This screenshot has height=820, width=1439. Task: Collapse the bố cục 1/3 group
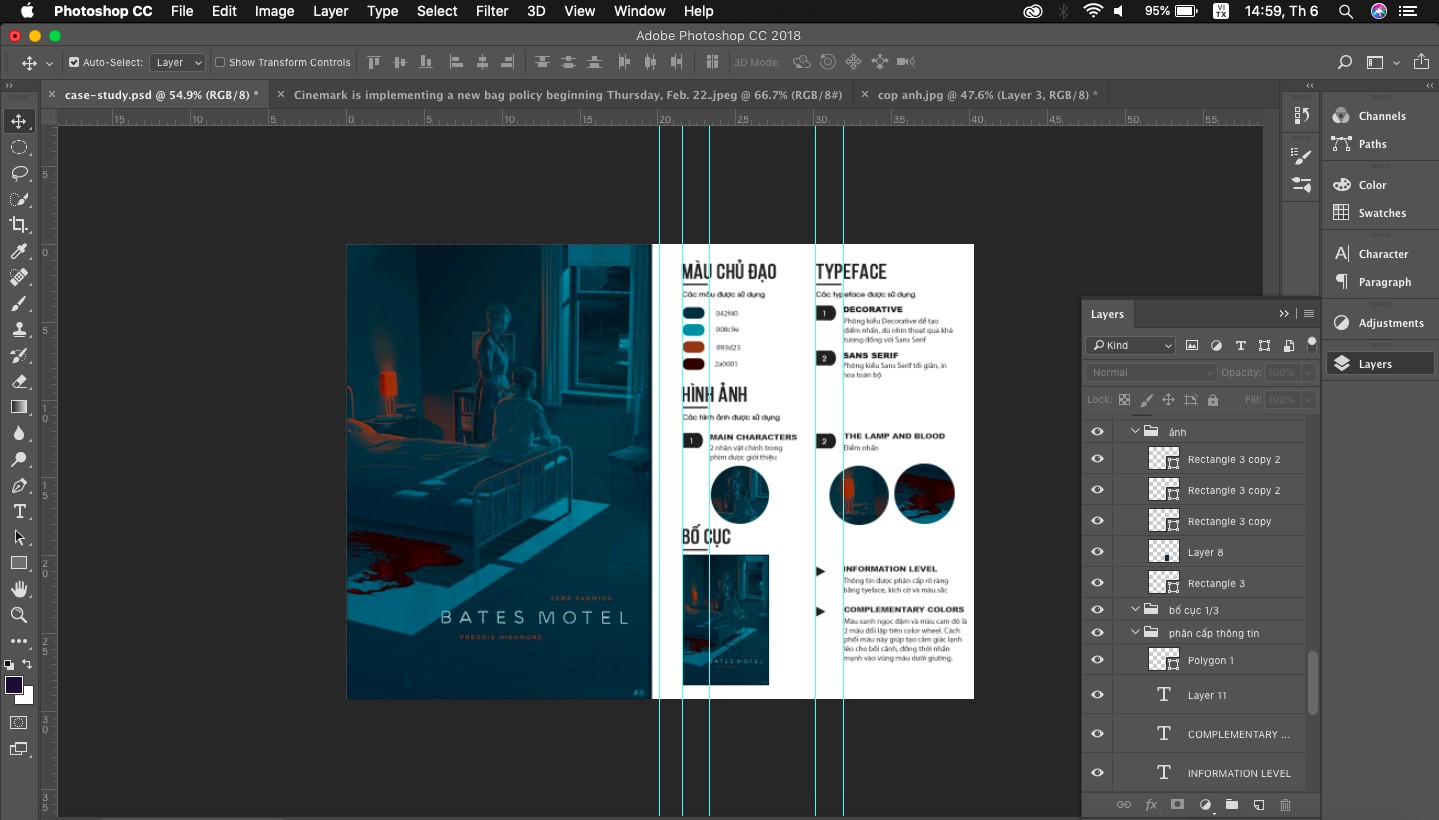1135,610
